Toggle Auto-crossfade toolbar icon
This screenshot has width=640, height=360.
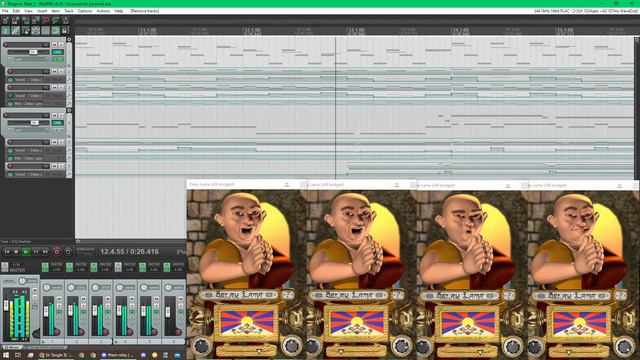[5, 30]
